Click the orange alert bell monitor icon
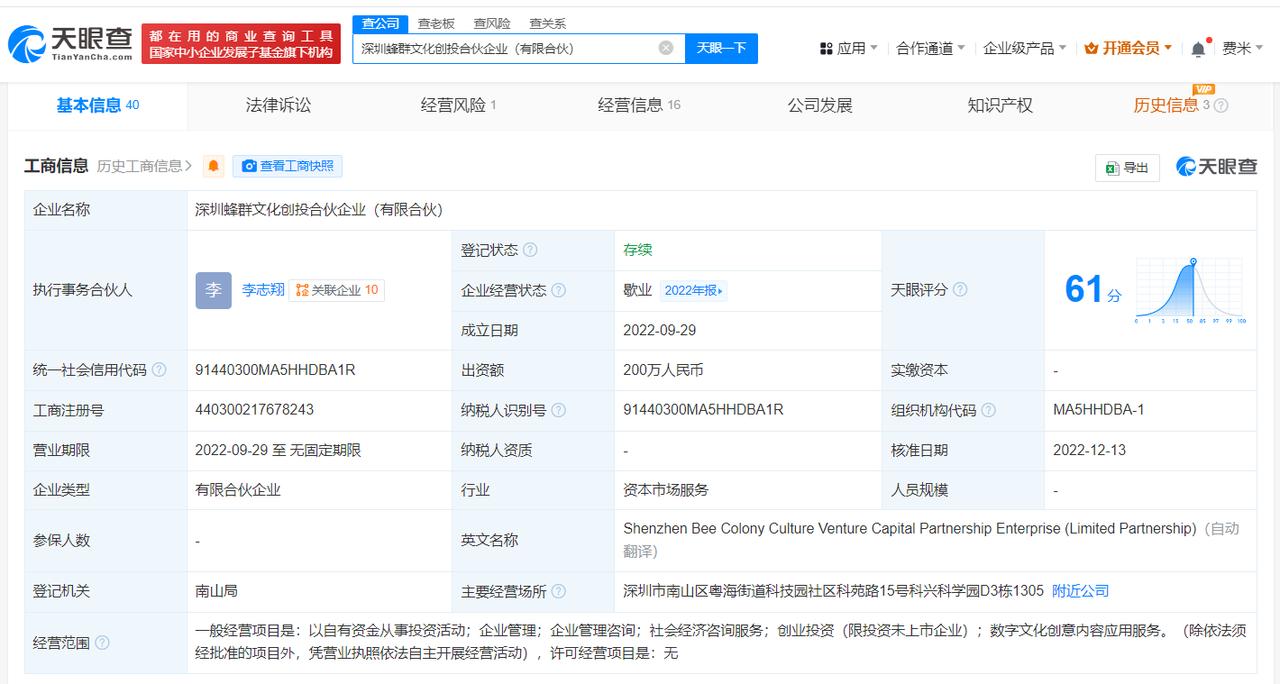The image size is (1280, 684). [x=213, y=166]
